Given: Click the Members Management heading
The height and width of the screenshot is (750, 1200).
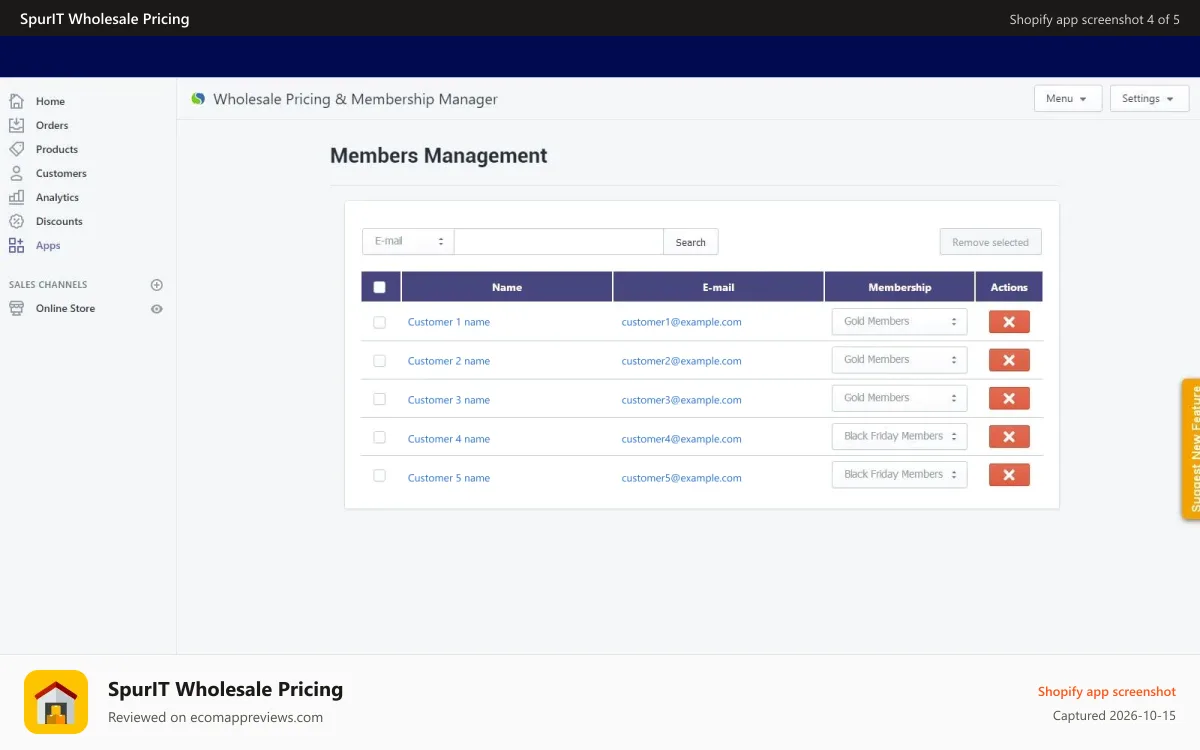Looking at the screenshot, I should coord(439,156).
